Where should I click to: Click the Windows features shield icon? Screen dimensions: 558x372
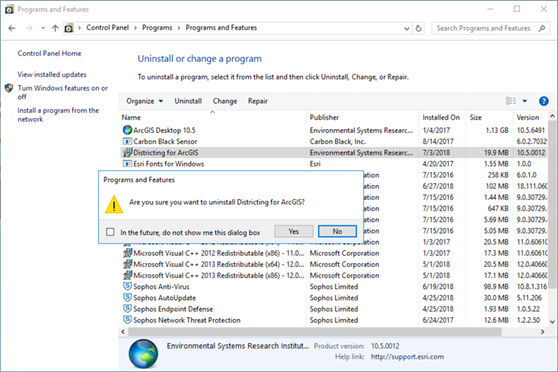coord(9,88)
